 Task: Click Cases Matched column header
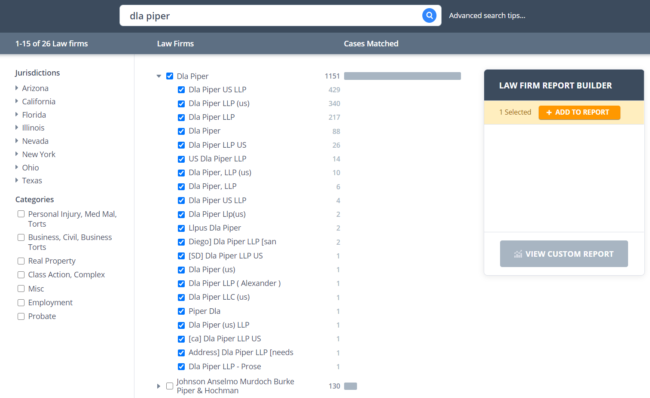click(x=371, y=44)
